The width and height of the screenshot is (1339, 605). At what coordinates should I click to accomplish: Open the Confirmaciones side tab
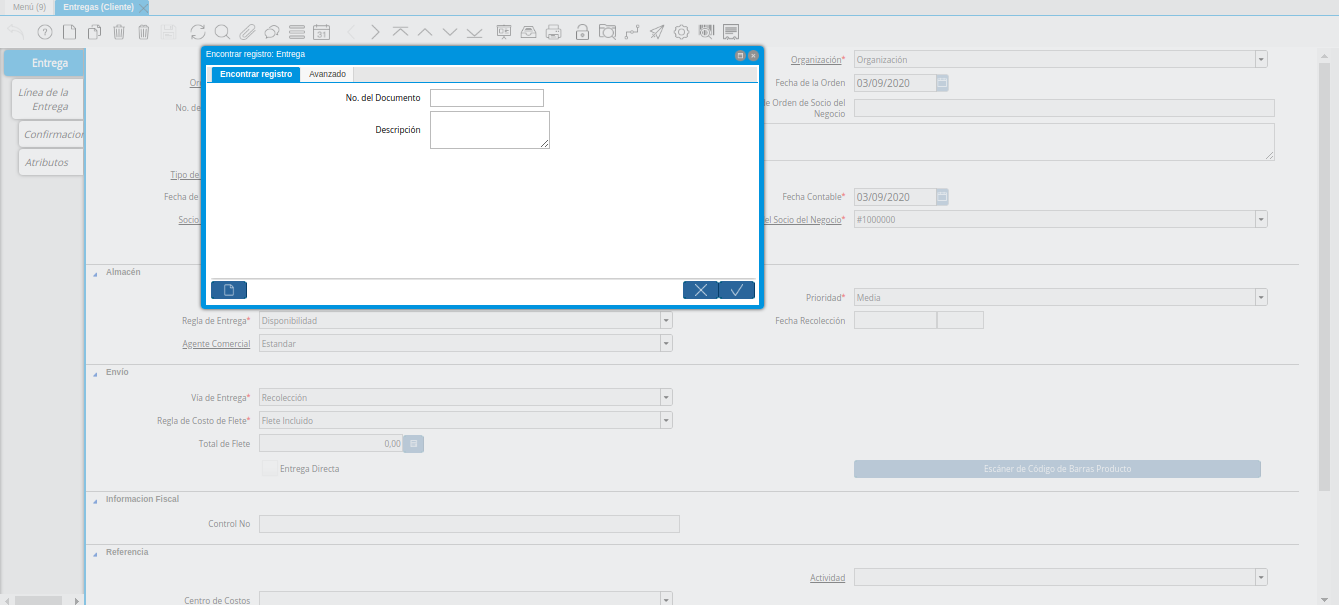(52, 134)
